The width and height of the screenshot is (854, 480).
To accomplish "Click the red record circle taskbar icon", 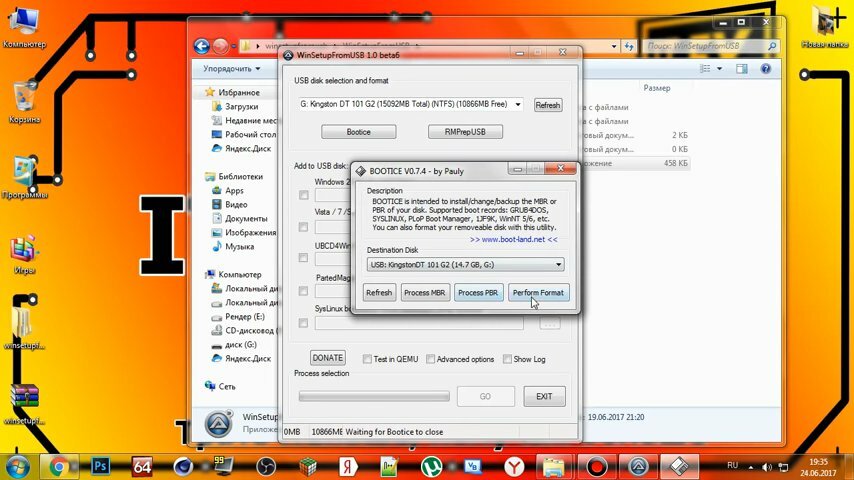I will [596, 467].
